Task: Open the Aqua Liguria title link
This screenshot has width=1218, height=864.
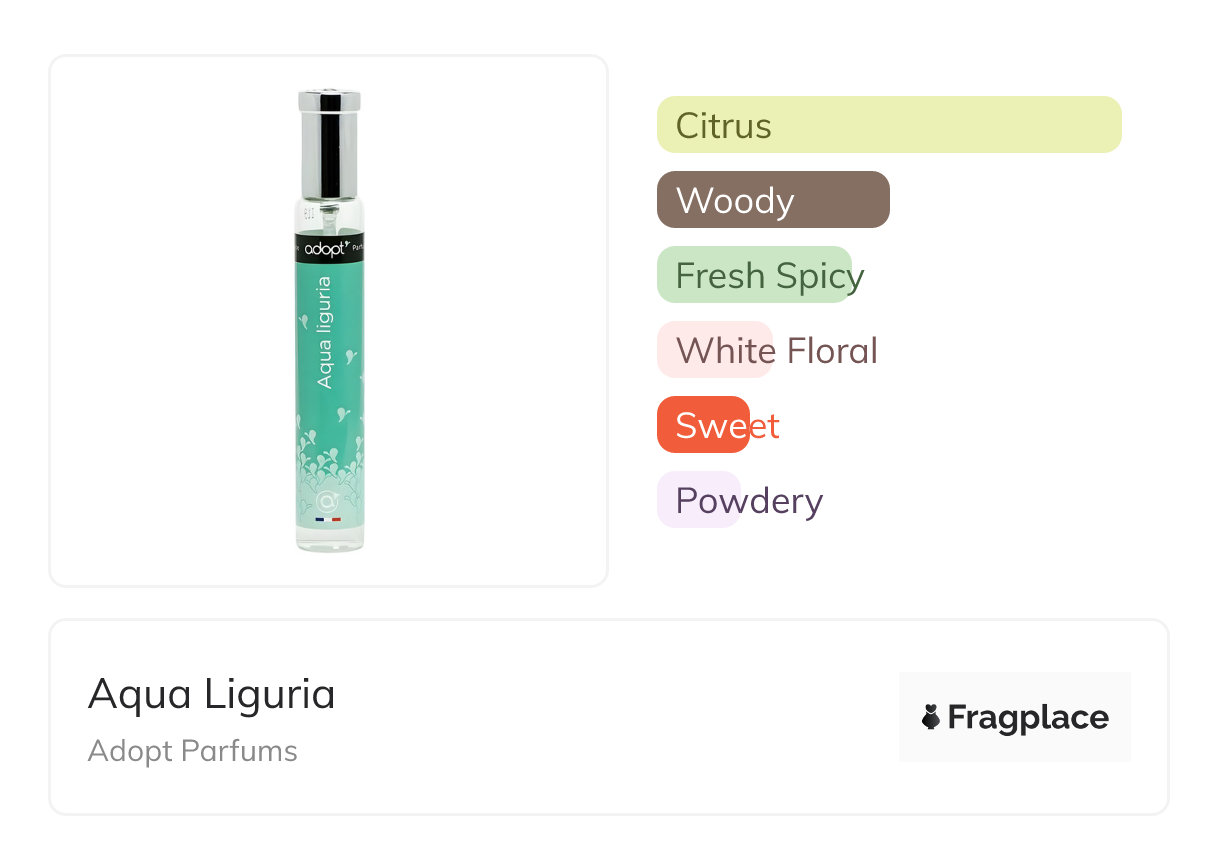Action: (x=211, y=693)
